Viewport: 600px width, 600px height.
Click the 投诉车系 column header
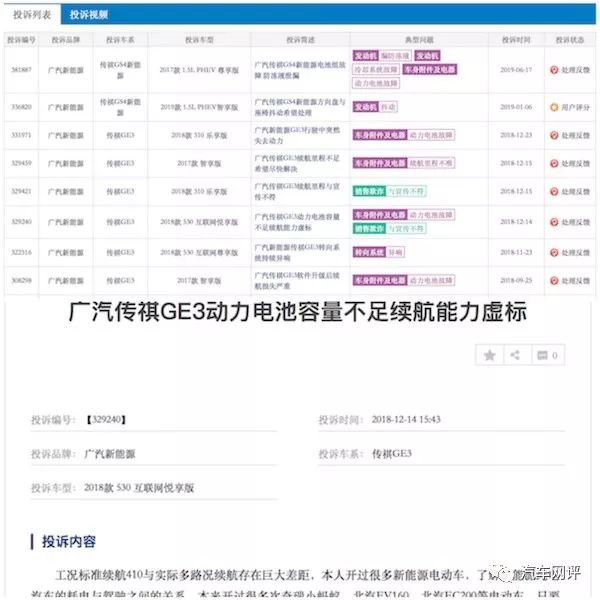click(120, 40)
